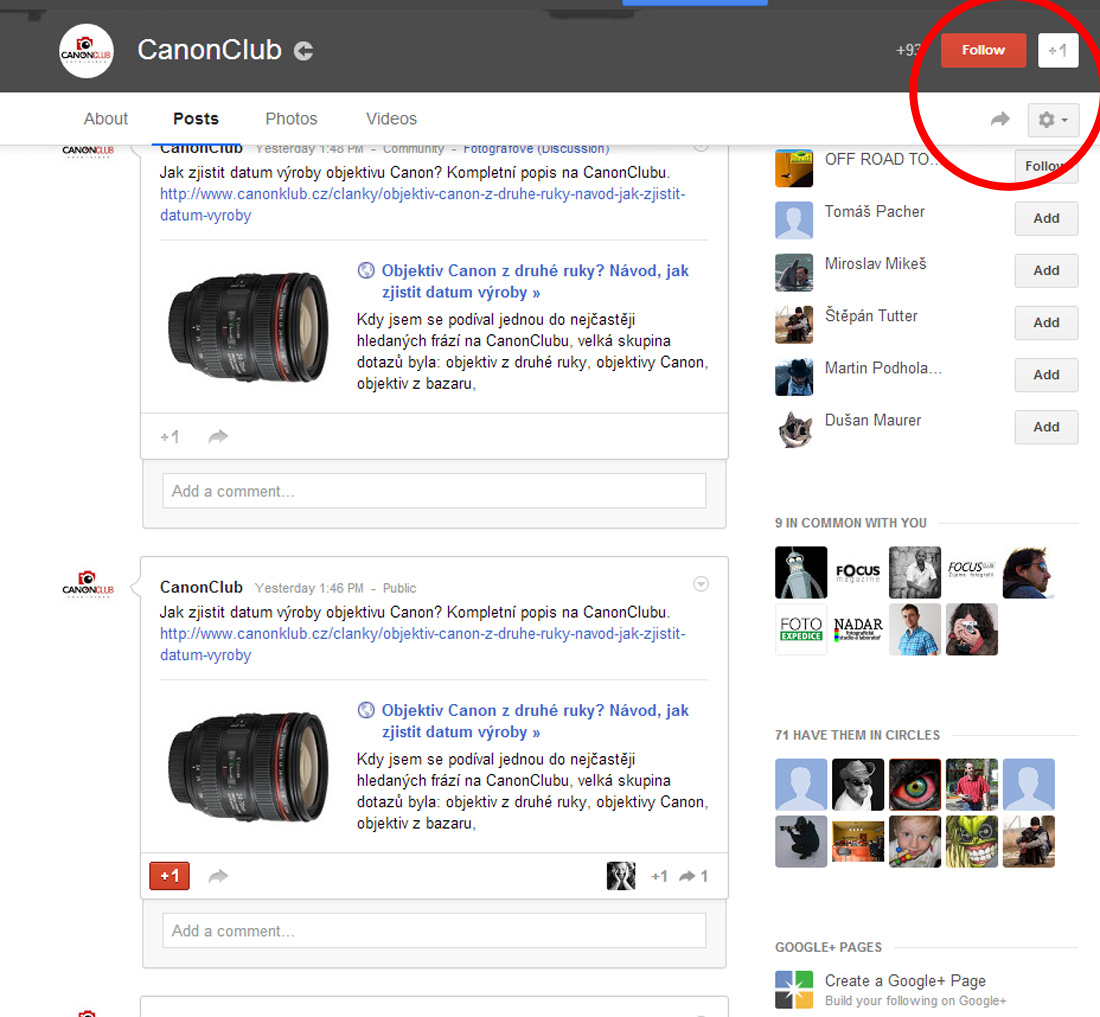Click Create a Google+ Page link
This screenshot has height=1017, width=1100.
pos(905,981)
